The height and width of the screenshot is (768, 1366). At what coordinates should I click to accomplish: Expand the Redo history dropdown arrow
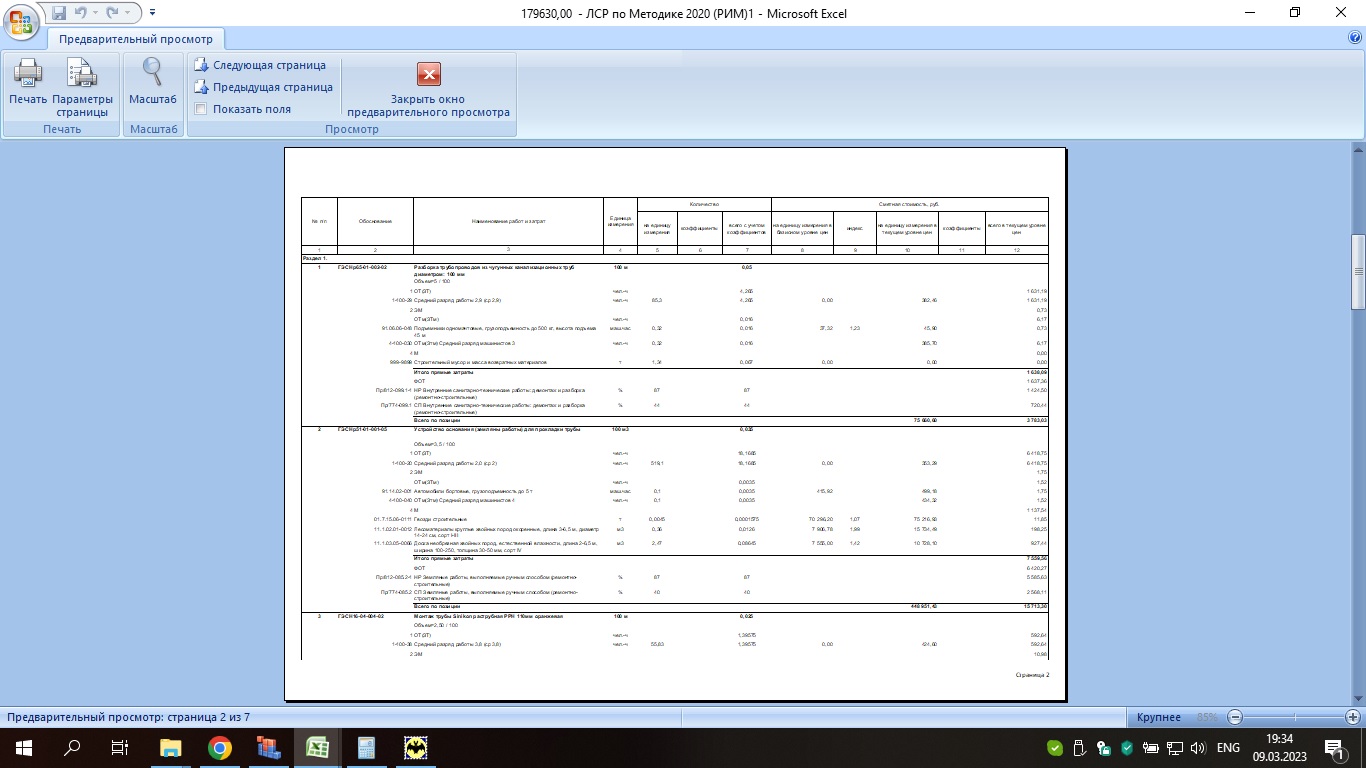click(129, 13)
